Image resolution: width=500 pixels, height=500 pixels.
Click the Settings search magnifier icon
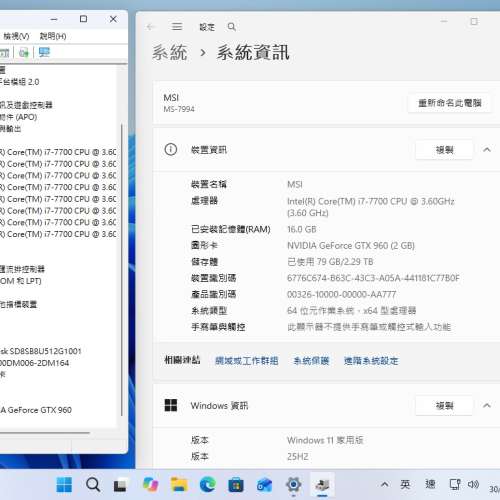point(232,27)
